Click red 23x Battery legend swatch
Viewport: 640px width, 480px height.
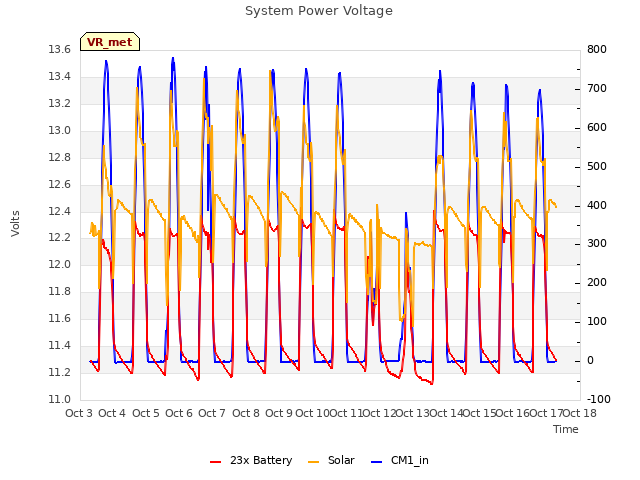(x=216, y=462)
